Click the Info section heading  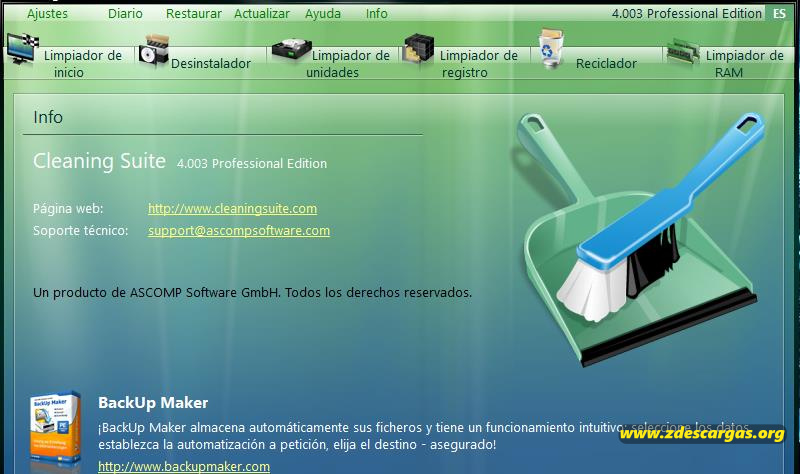pos(48,117)
